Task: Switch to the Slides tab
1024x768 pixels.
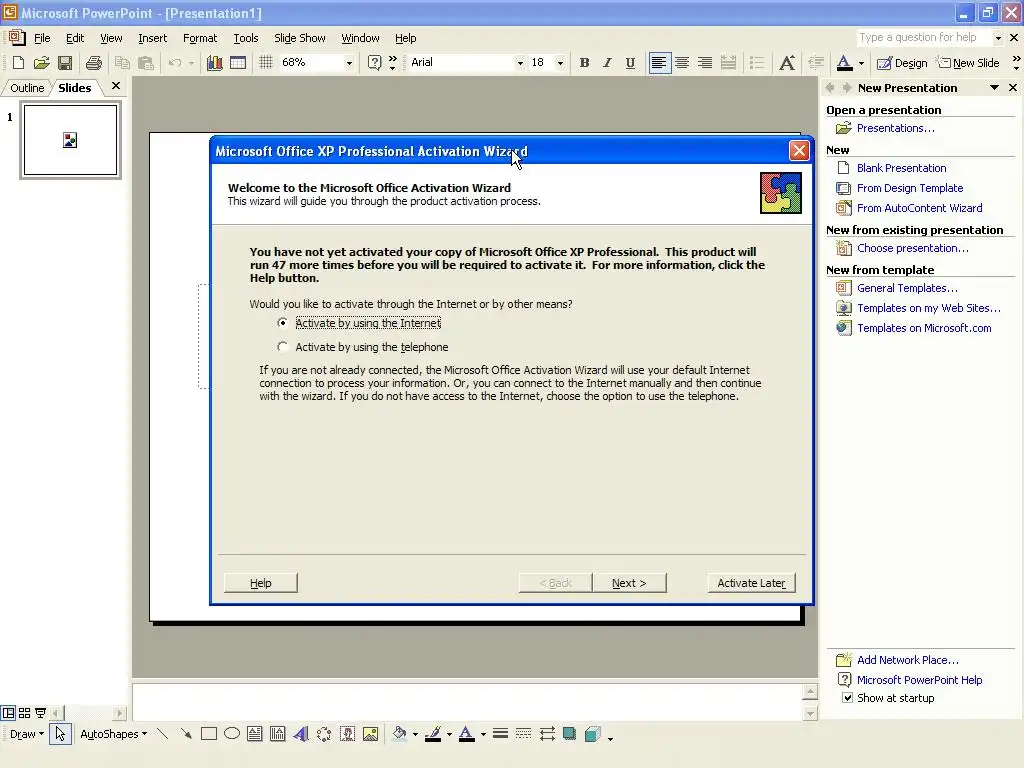Action: coord(74,88)
